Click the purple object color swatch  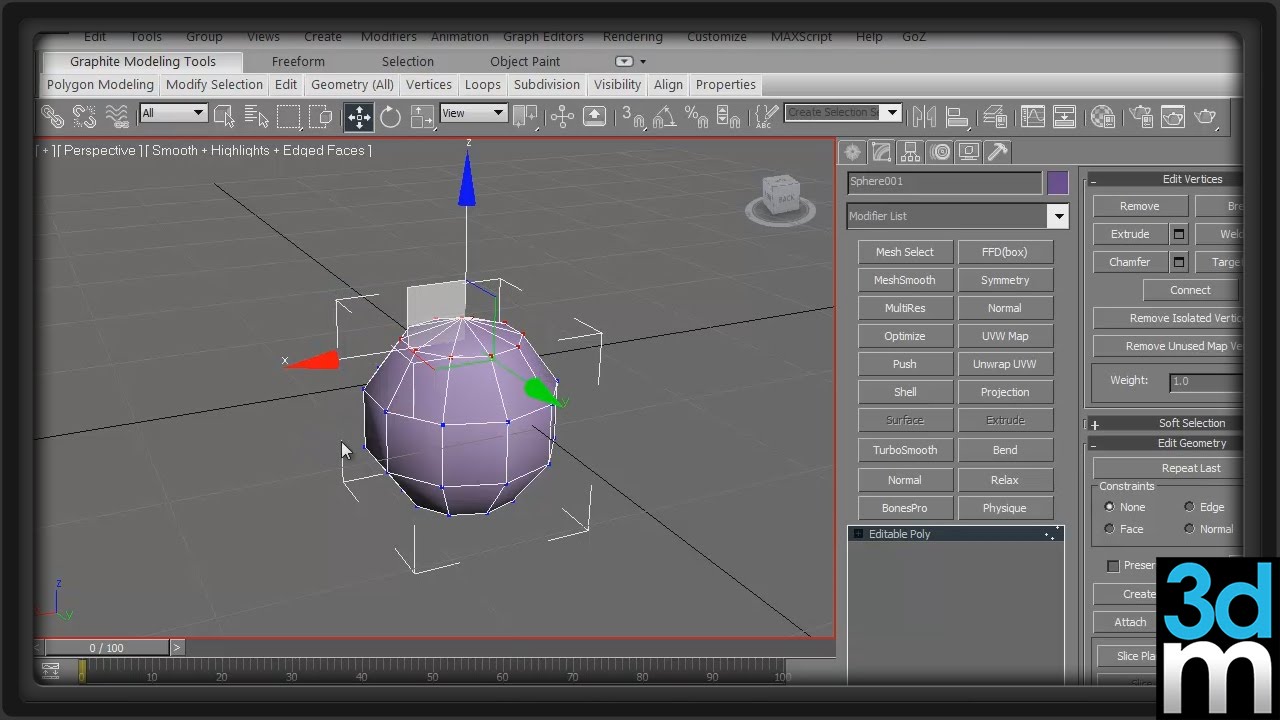pos(1057,182)
